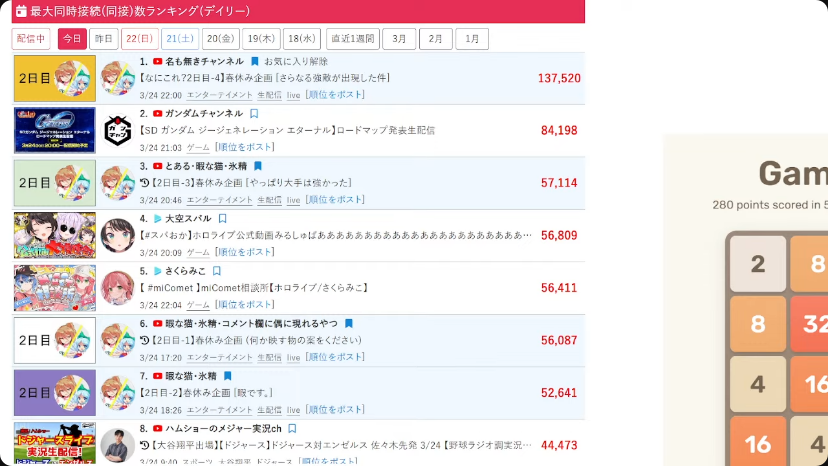Remove bookmark for 名も無きチャンネル
The image size is (828, 466).
pyautogui.click(x=255, y=61)
